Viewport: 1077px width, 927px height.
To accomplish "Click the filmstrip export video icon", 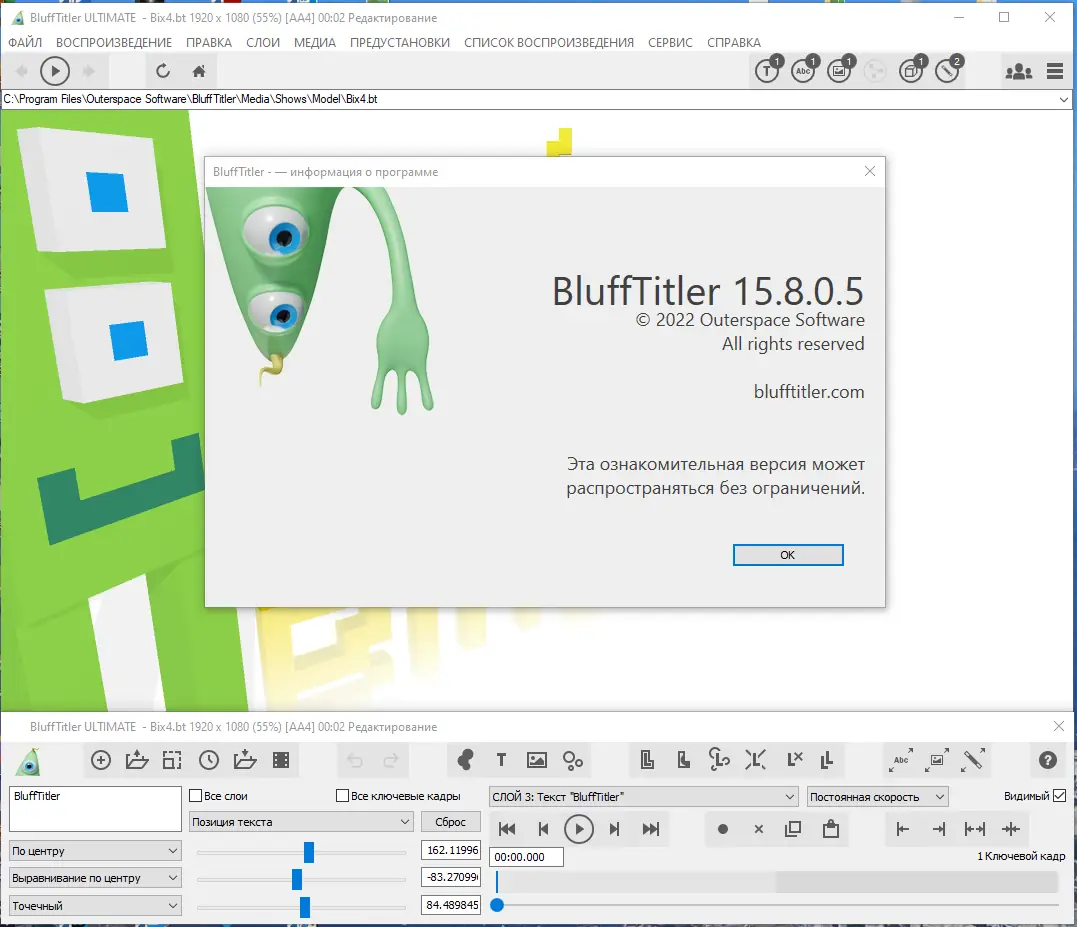I will pyautogui.click(x=281, y=760).
